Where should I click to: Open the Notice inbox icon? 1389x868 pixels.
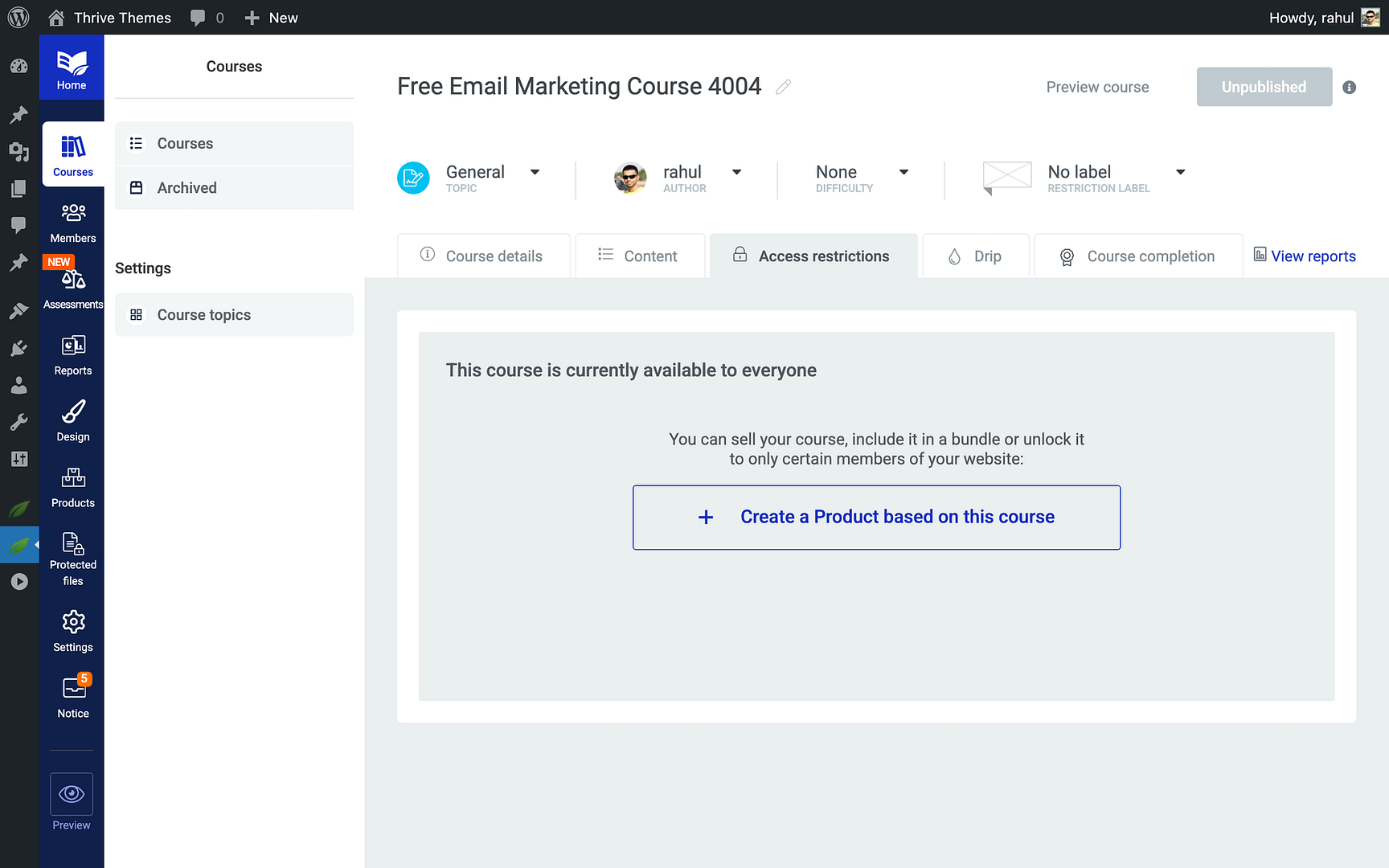click(x=73, y=690)
